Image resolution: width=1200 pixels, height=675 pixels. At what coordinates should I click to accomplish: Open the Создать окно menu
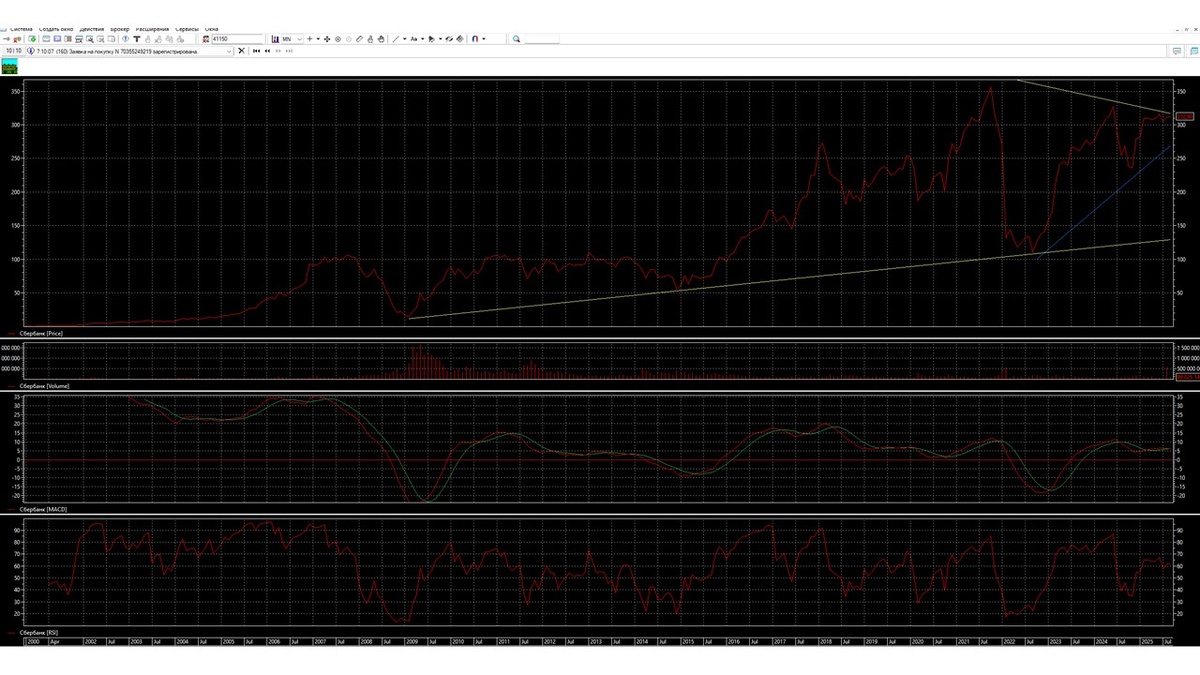coord(56,29)
